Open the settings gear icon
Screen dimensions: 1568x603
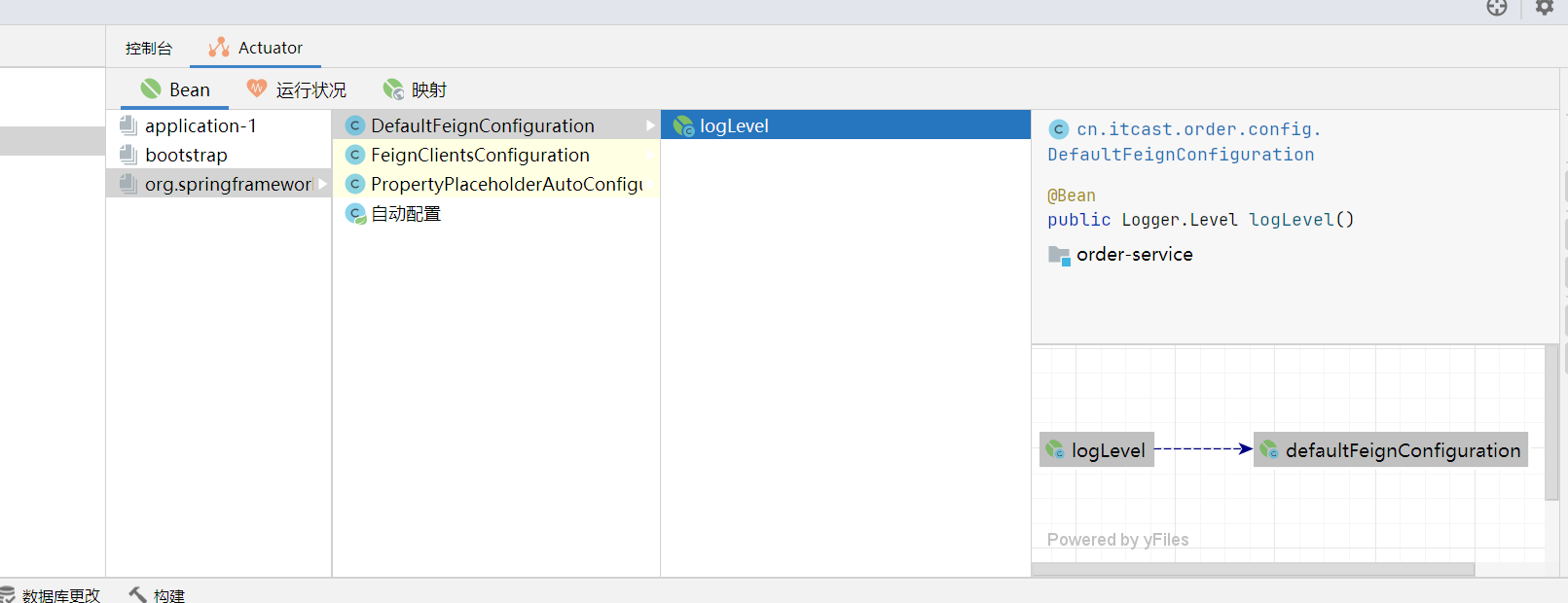click(1545, 8)
